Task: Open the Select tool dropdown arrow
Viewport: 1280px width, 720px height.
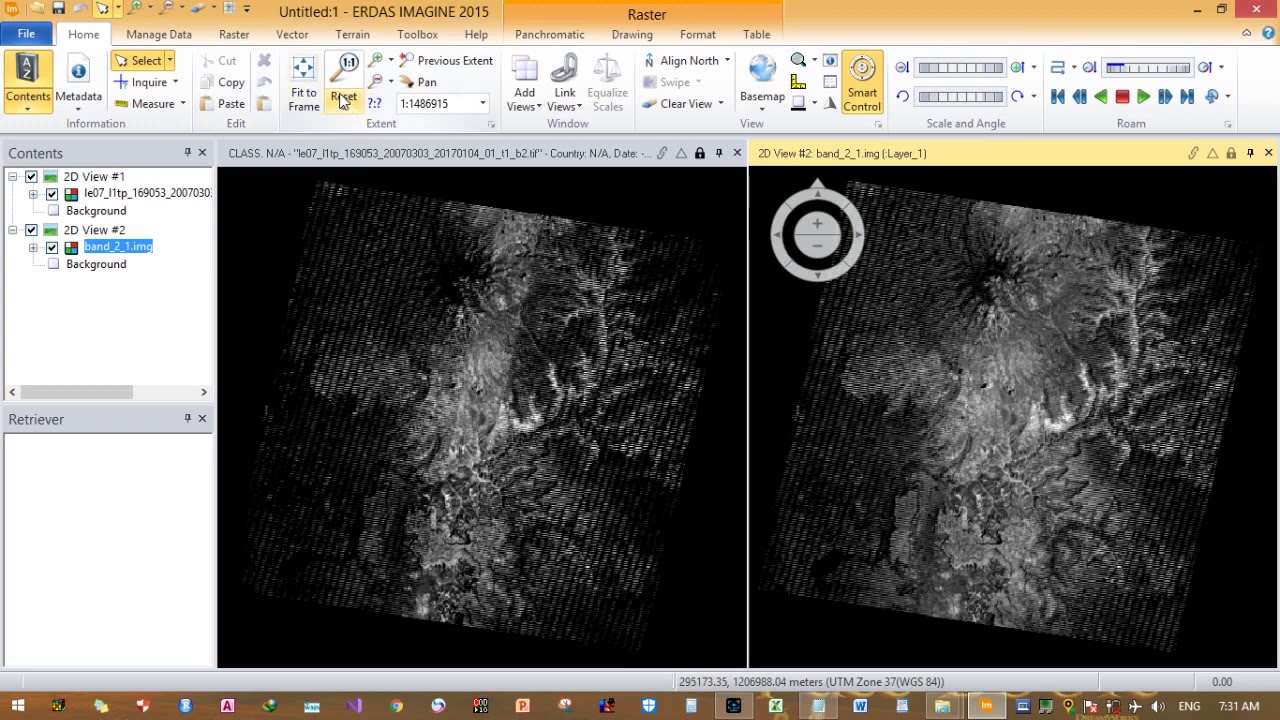Action: click(x=169, y=61)
